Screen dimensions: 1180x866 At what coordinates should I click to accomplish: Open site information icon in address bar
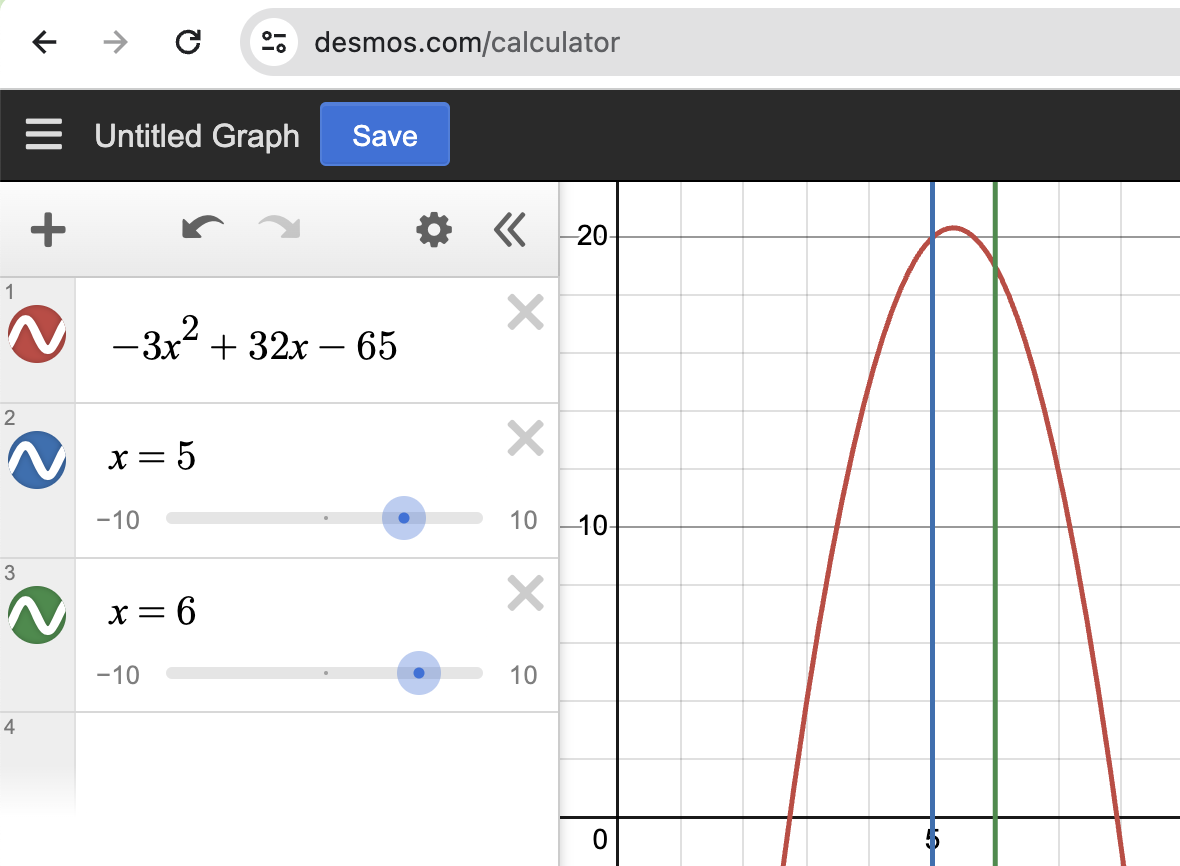pyautogui.click(x=274, y=42)
